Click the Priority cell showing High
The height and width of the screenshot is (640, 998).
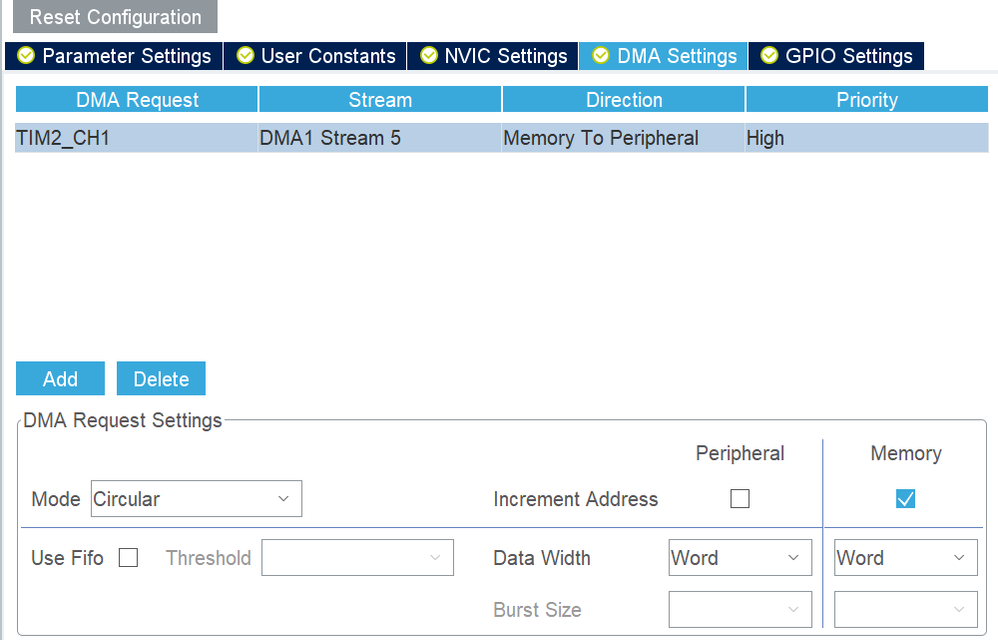(x=866, y=138)
